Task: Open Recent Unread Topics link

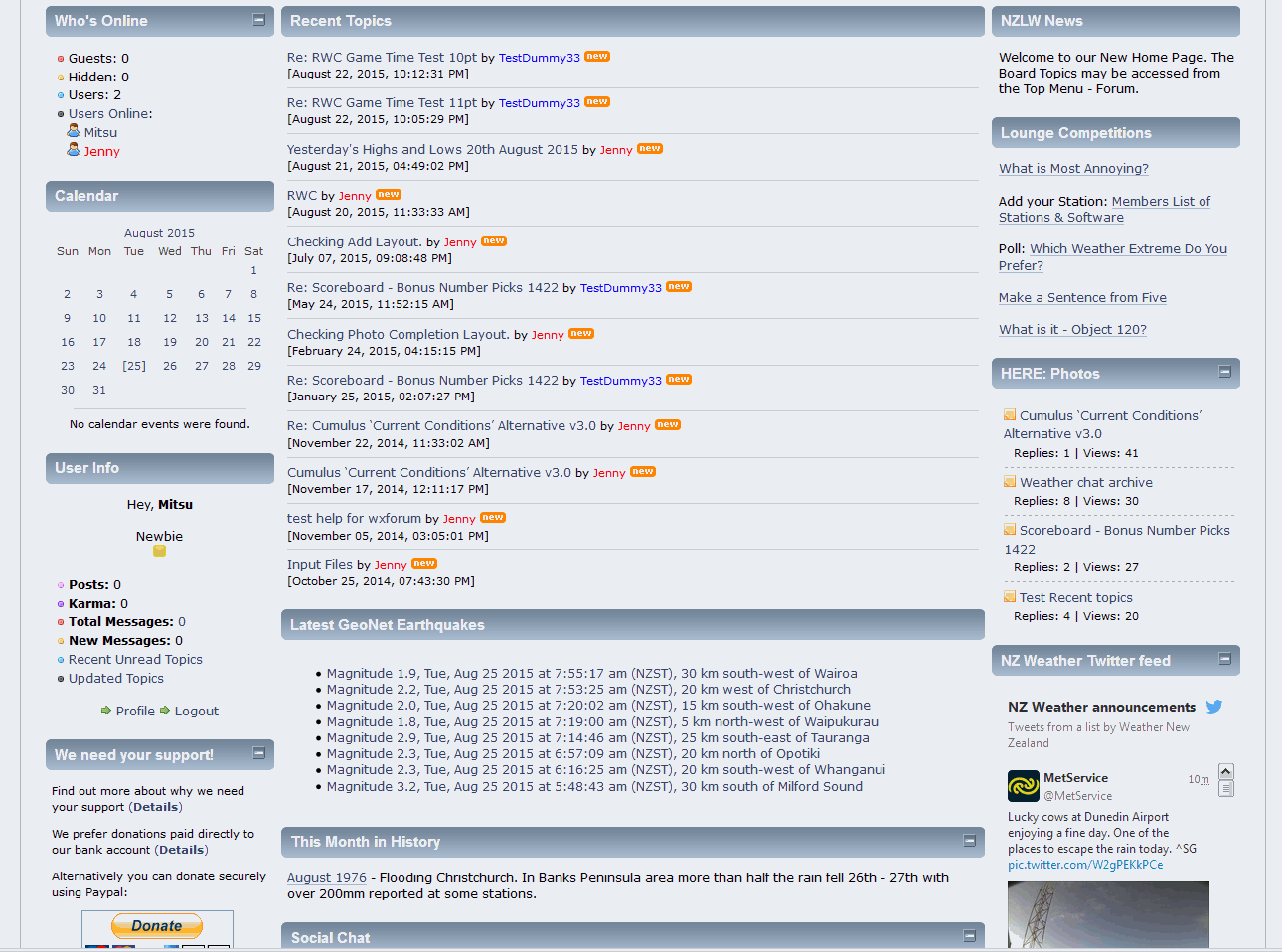Action: pyautogui.click(x=135, y=660)
